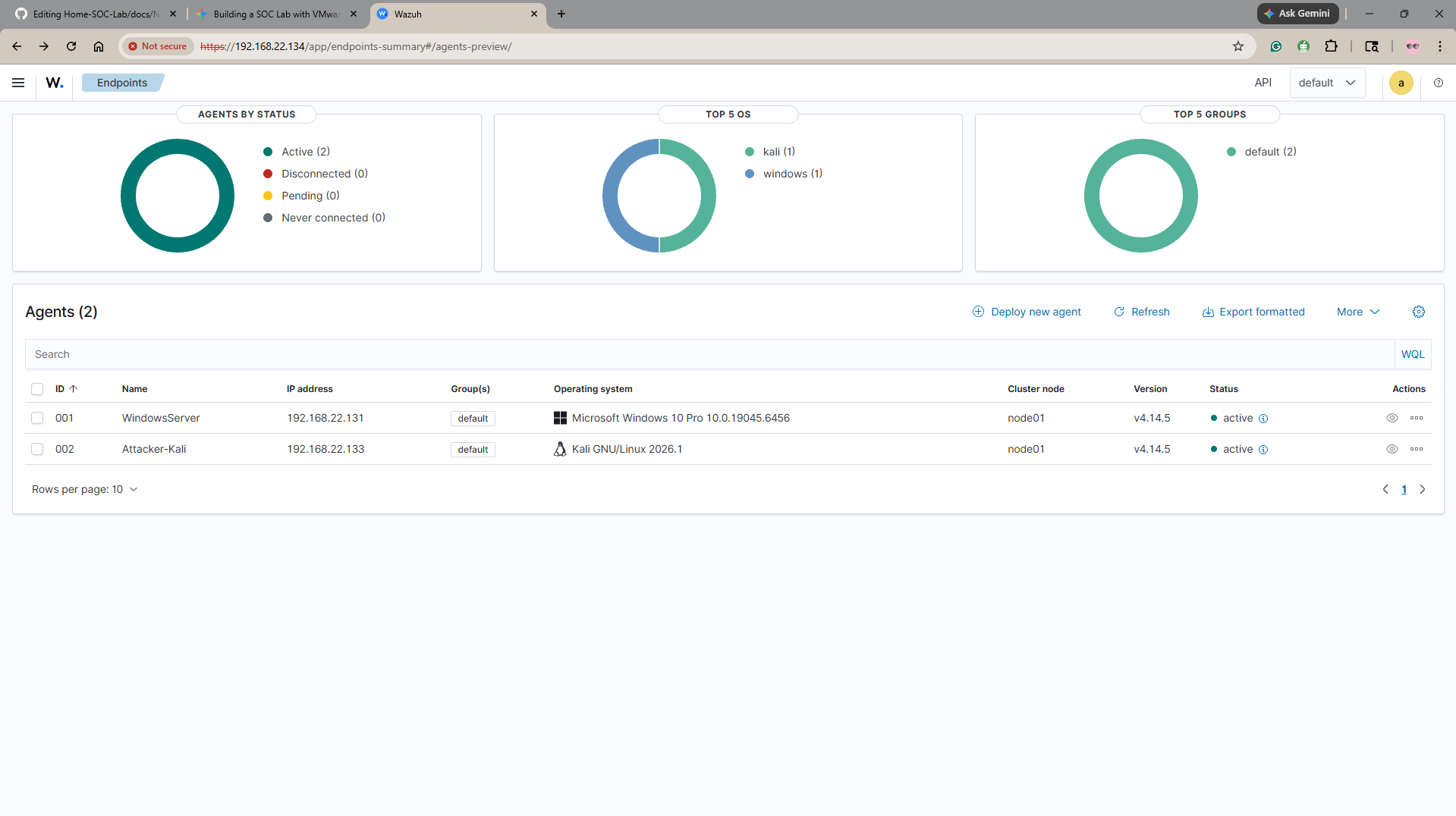
Task: Click the default (2) group legend
Action: tap(1261, 152)
